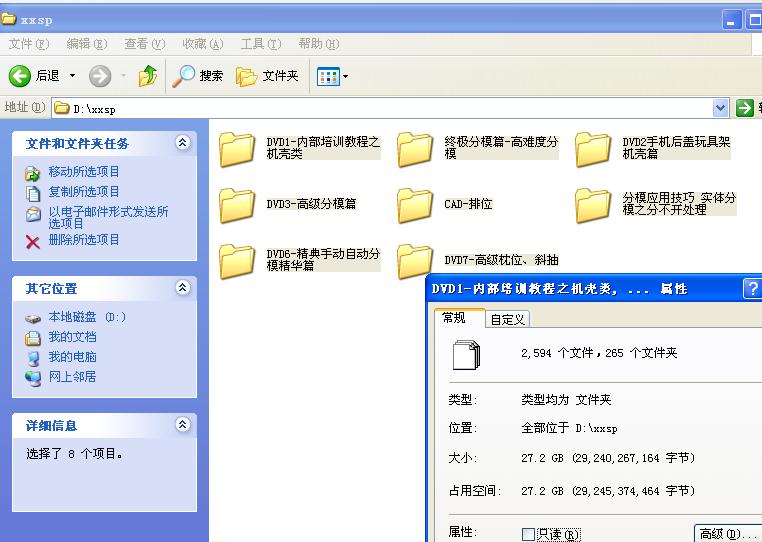Click 复制所选项目 link
Viewport: 762px width, 542px height.
(84, 192)
